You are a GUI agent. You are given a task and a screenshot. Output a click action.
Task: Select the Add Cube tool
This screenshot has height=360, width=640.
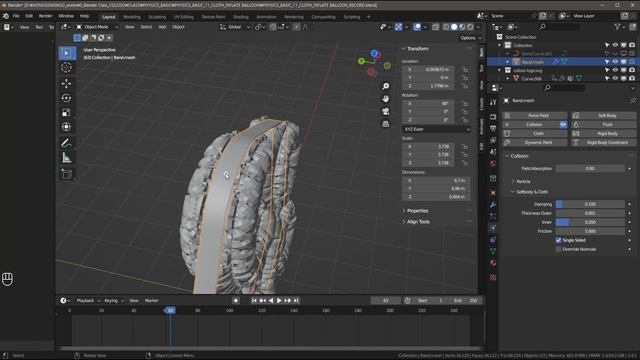coord(67,174)
